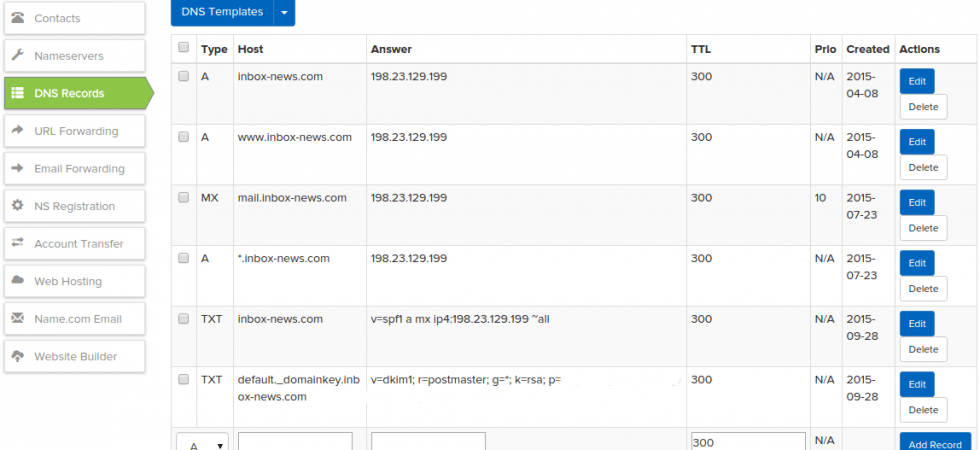Delete the TXT spf1 record
This screenshot has width=980, height=450.
click(923, 349)
